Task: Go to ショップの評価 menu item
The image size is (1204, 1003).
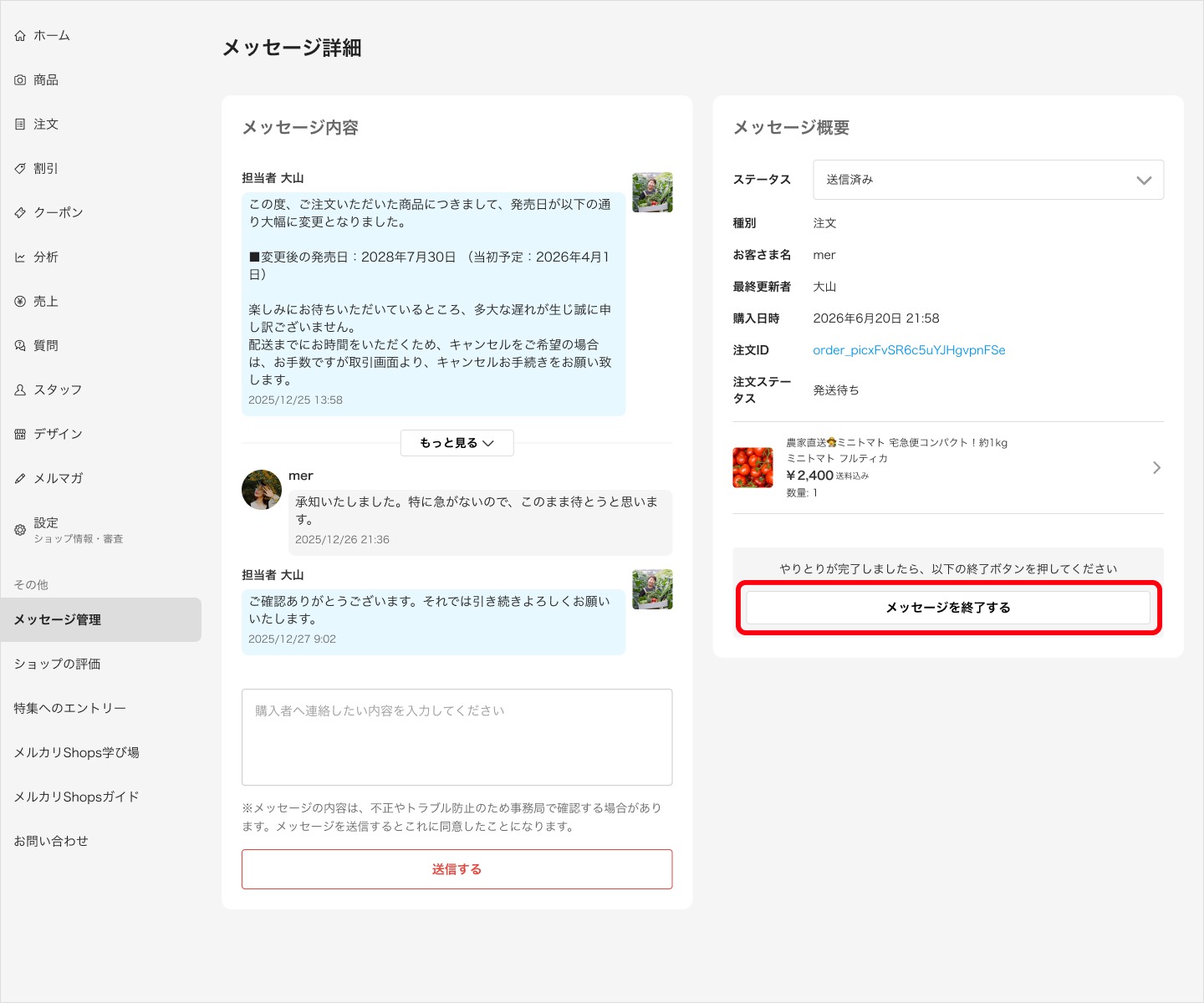Action: click(57, 664)
